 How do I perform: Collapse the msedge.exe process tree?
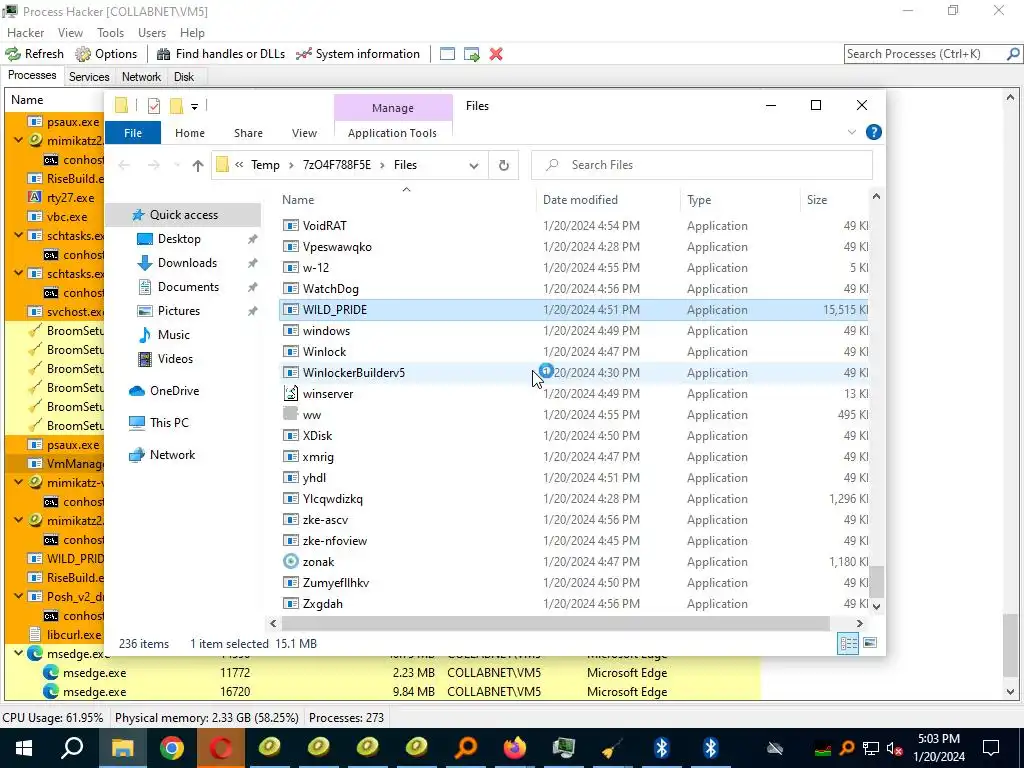tap(18, 654)
